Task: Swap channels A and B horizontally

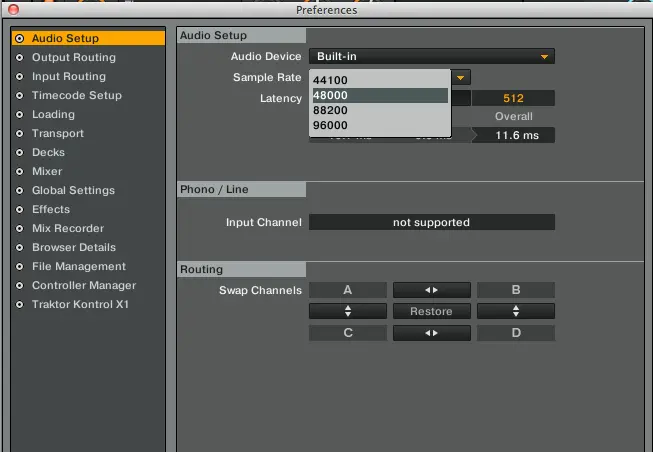Action: [431, 290]
